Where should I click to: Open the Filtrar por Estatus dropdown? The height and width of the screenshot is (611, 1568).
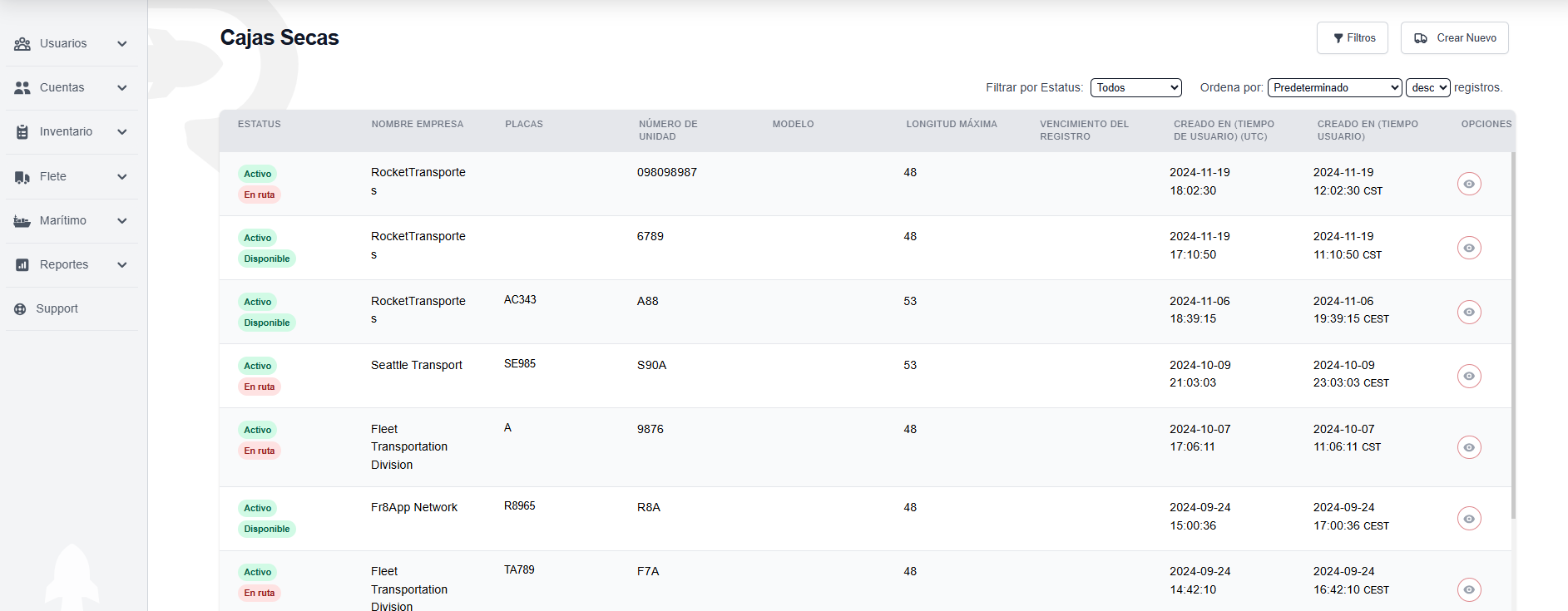pyautogui.click(x=1135, y=87)
